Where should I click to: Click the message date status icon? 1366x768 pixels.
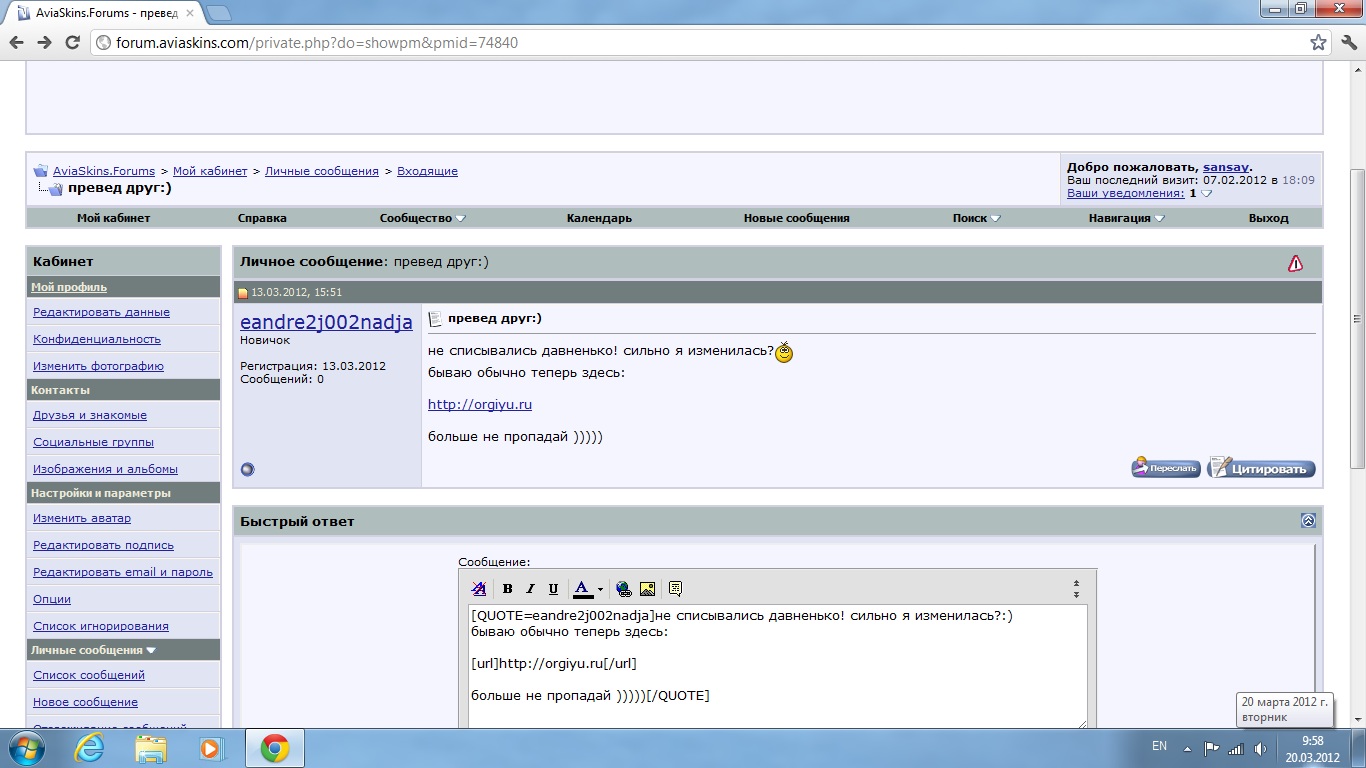(x=243, y=293)
